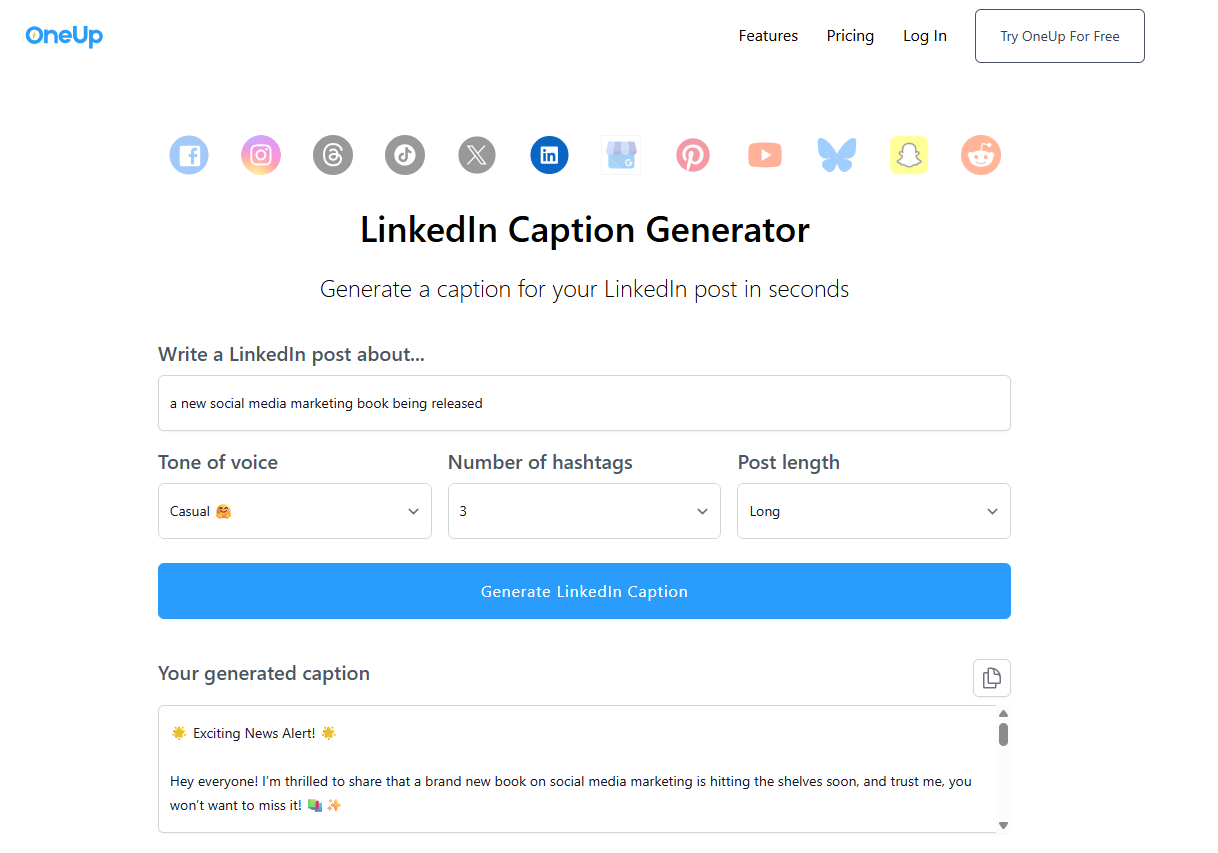Select the Threads platform icon
1218x853 pixels.
tap(332, 155)
